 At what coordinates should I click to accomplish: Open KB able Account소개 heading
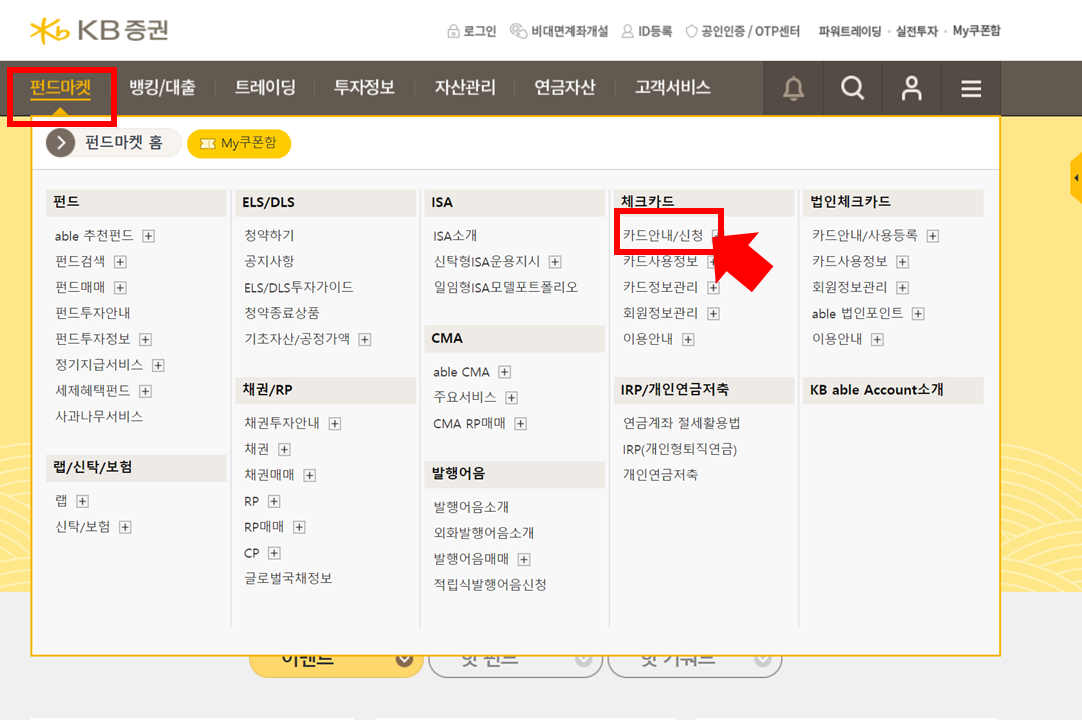coord(876,390)
